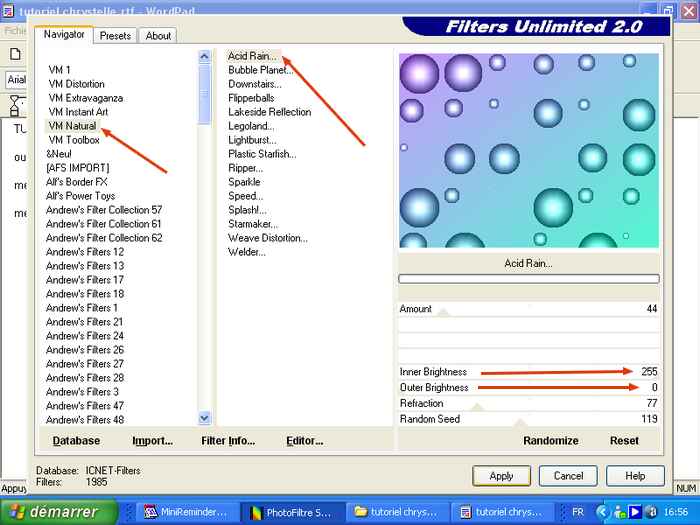Choose the Plastic Starfish filter
700x525 pixels.
tap(262, 154)
